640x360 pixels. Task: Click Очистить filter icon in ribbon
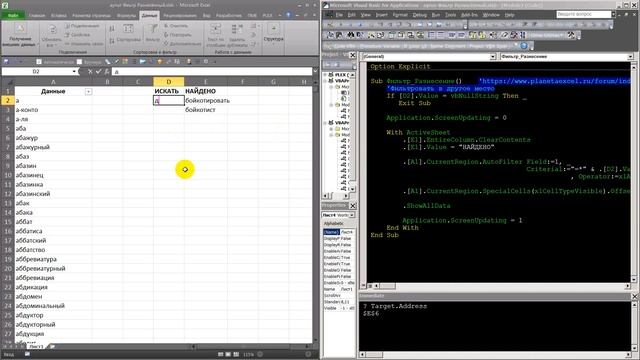[166, 26]
